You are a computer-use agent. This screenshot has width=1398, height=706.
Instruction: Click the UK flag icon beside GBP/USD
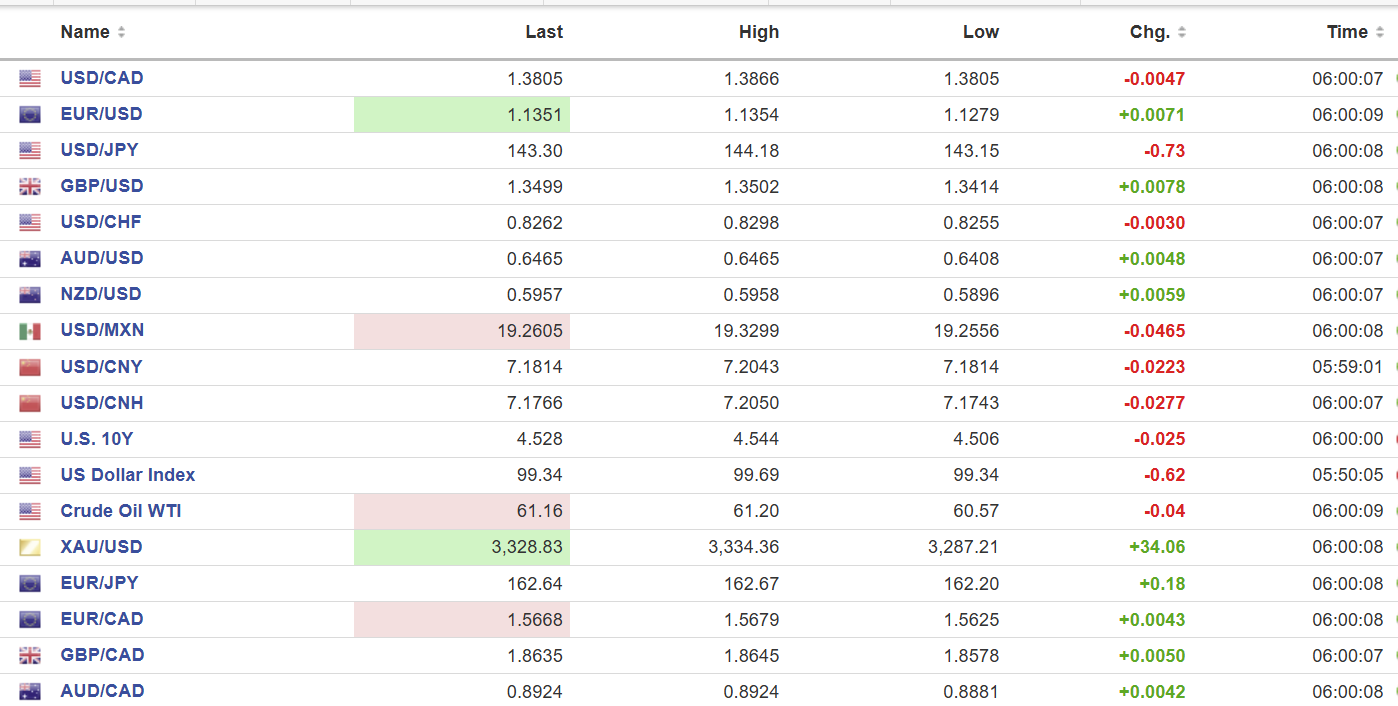click(x=30, y=187)
